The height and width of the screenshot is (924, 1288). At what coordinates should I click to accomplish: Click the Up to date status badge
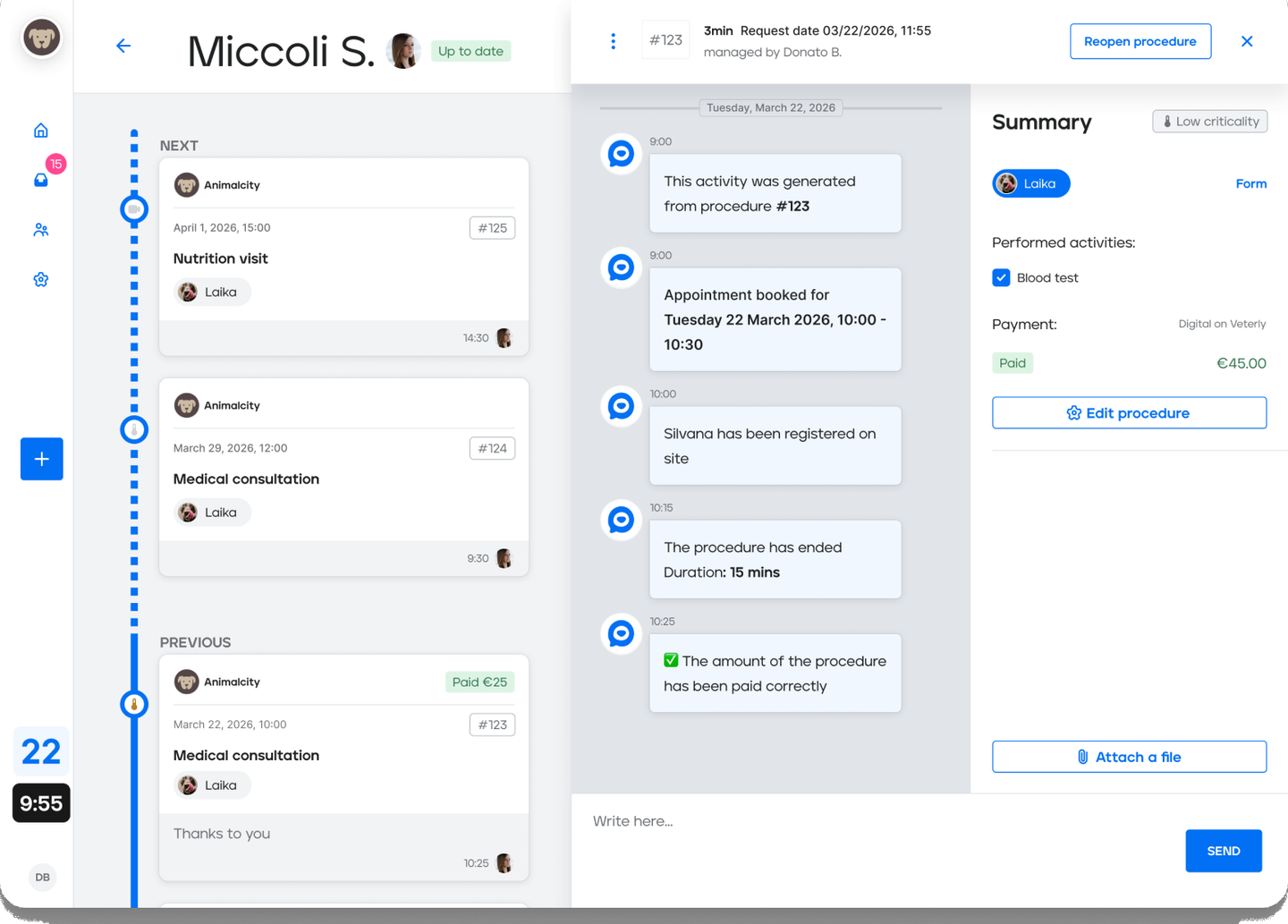pos(470,51)
